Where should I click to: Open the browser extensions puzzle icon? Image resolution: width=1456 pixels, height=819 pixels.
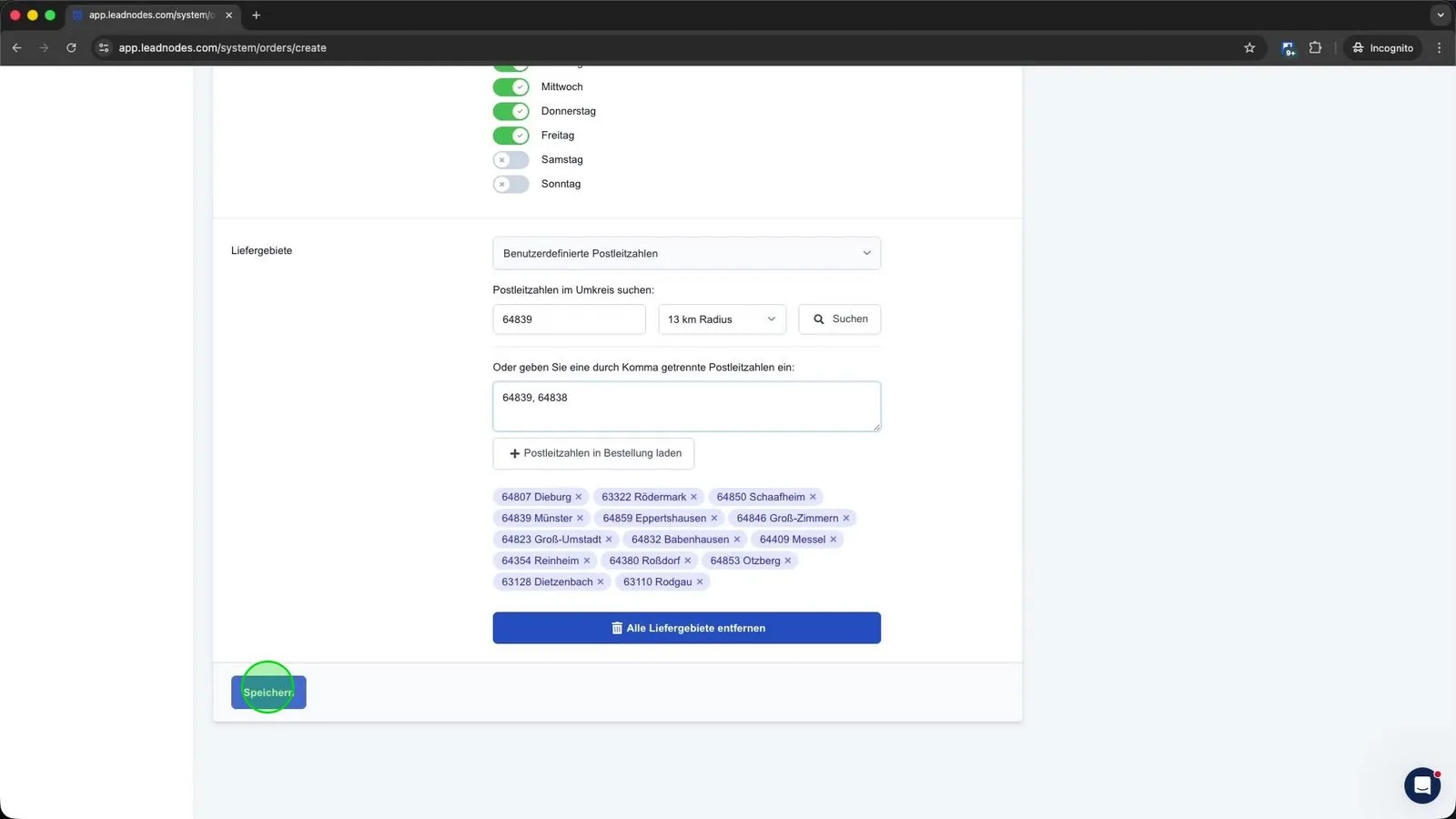(1315, 47)
